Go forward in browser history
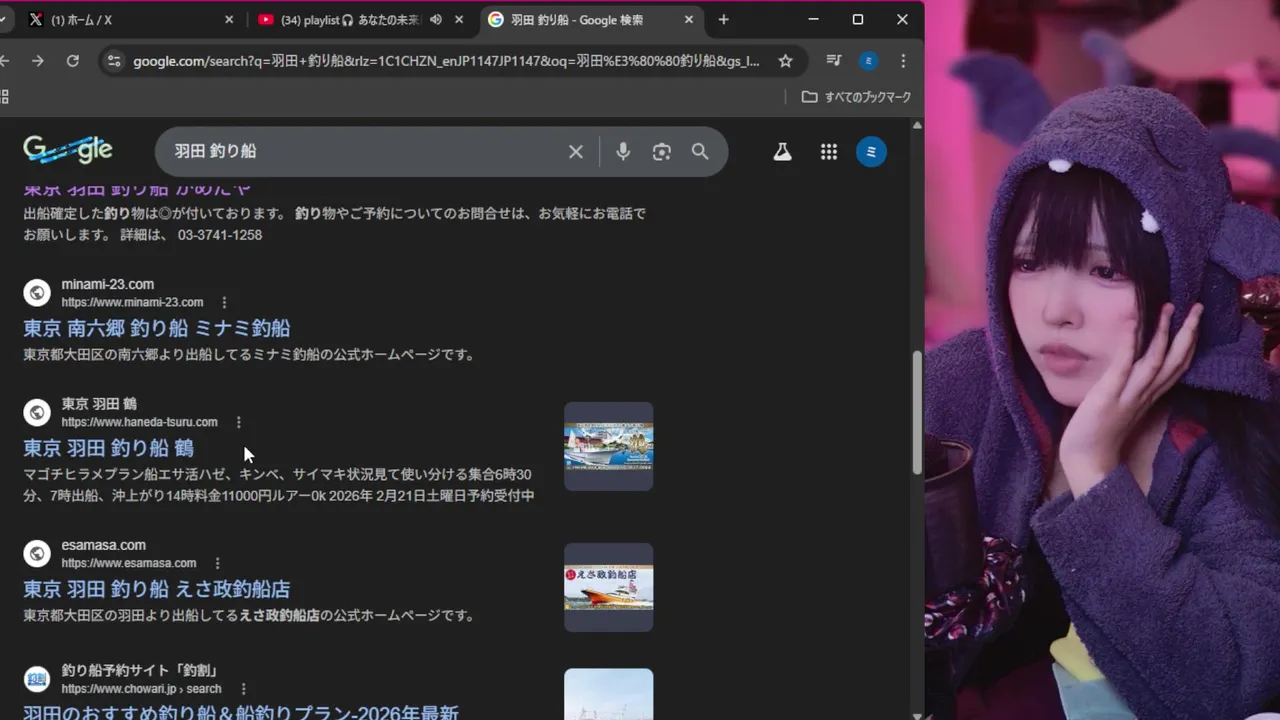Viewport: 1280px width, 720px height. click(37, 61)
